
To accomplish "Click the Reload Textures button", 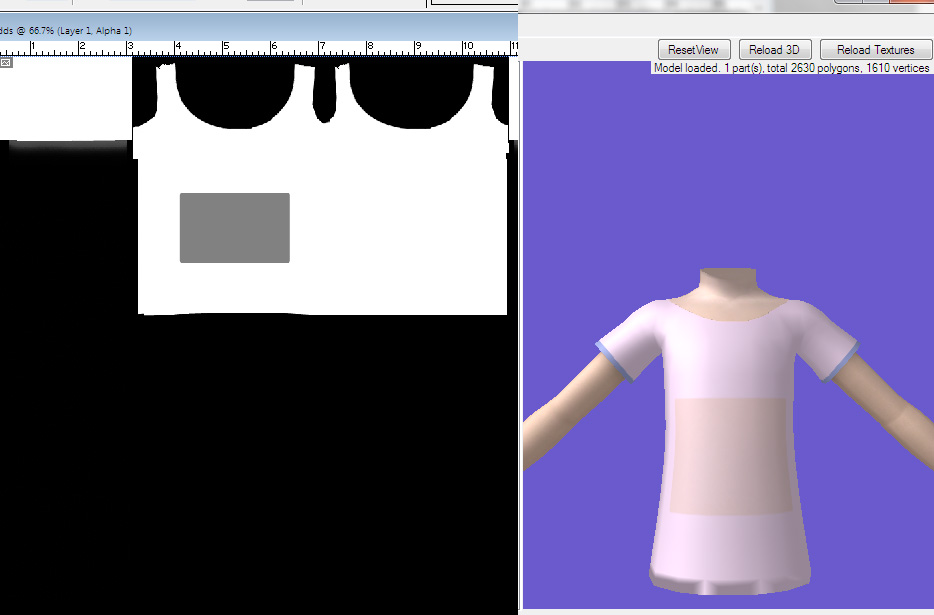I will [875, 49].
